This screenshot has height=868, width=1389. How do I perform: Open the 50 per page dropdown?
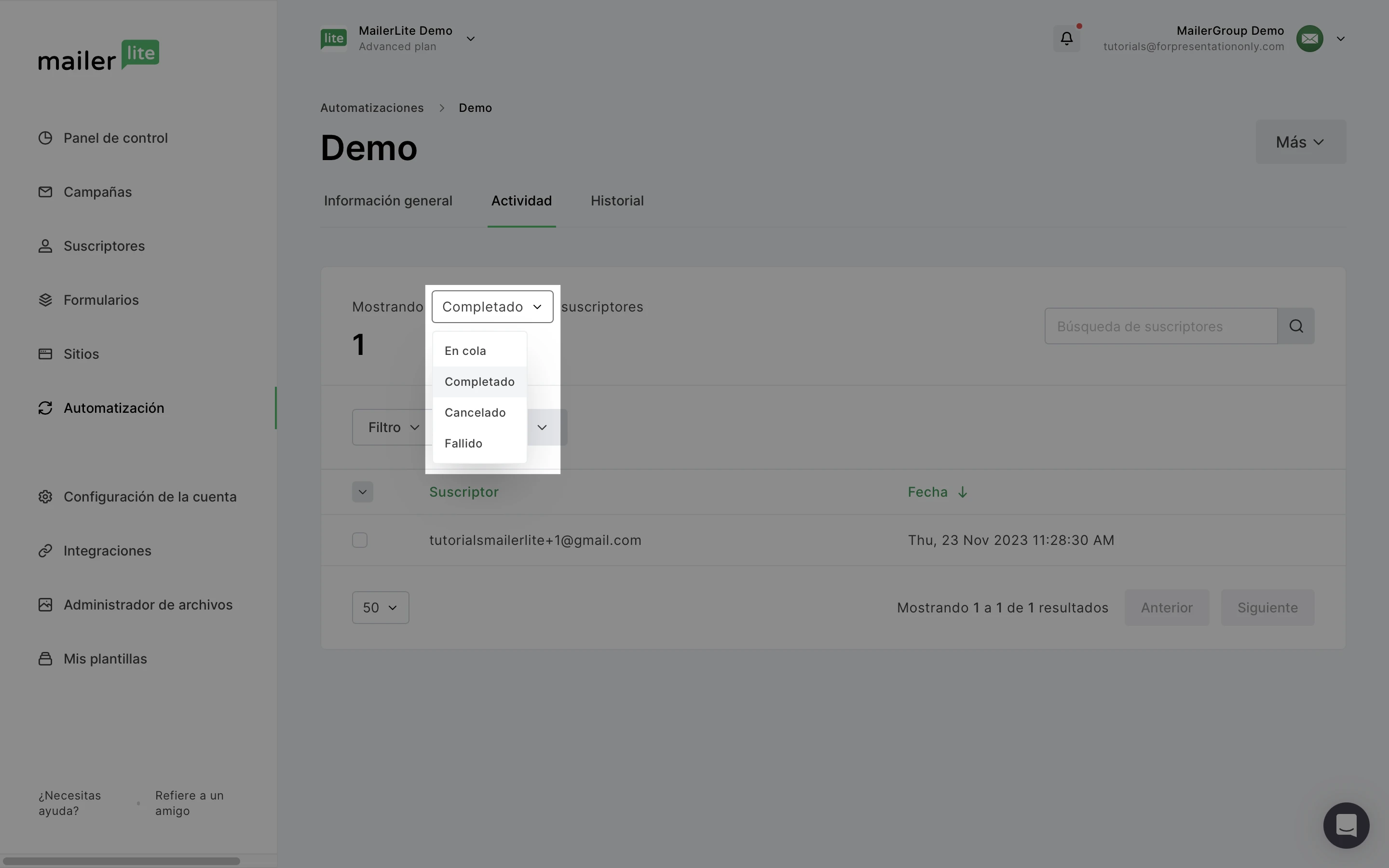click(x=380, y=608)
